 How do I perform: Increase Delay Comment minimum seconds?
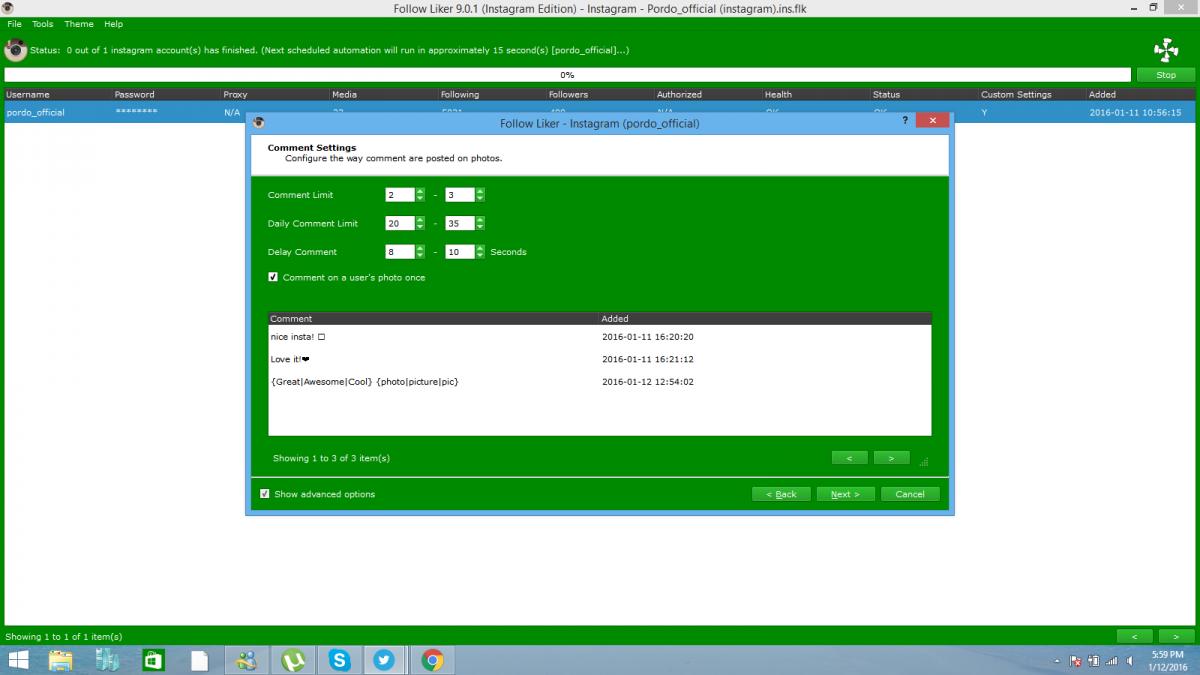420,249
